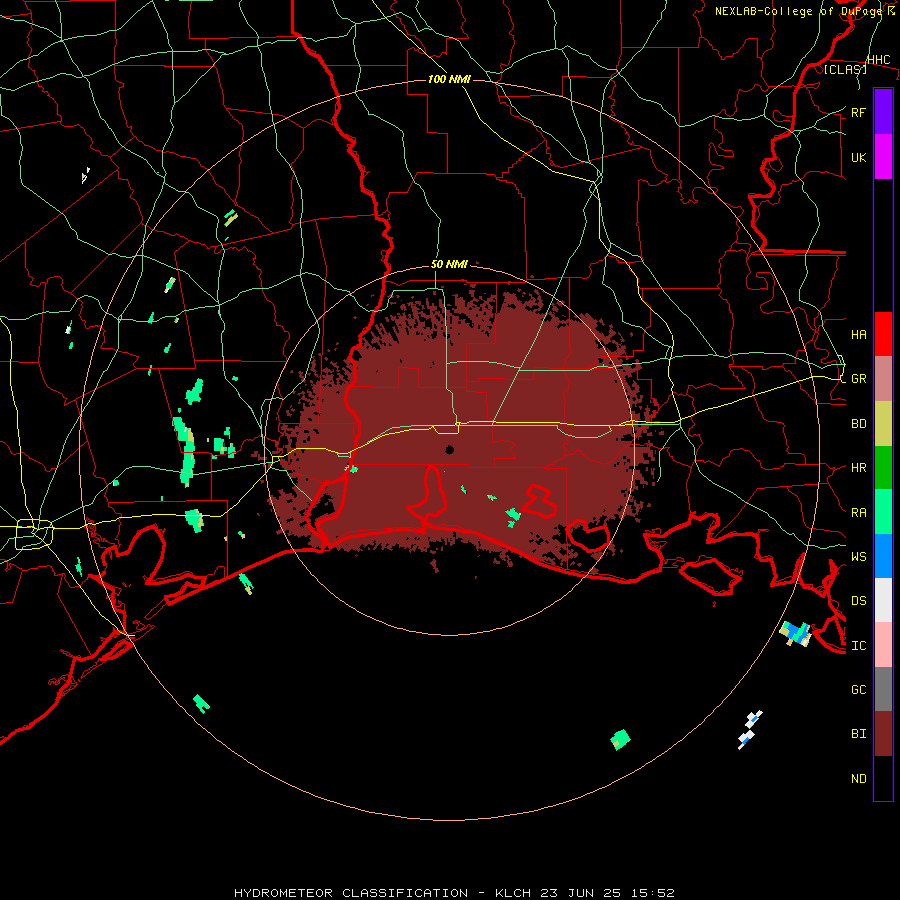
Task: Click the GC legend label
Action: (859, 690)
